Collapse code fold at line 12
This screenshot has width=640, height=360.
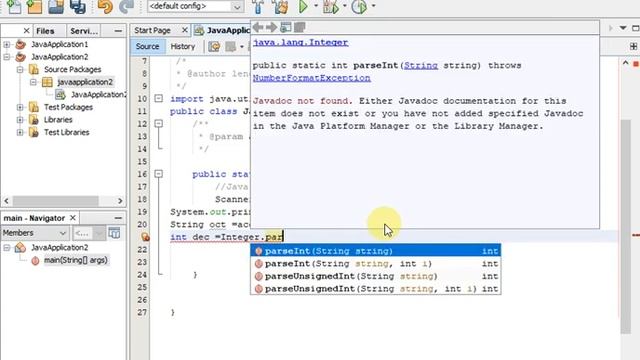[x=158, y=124]
